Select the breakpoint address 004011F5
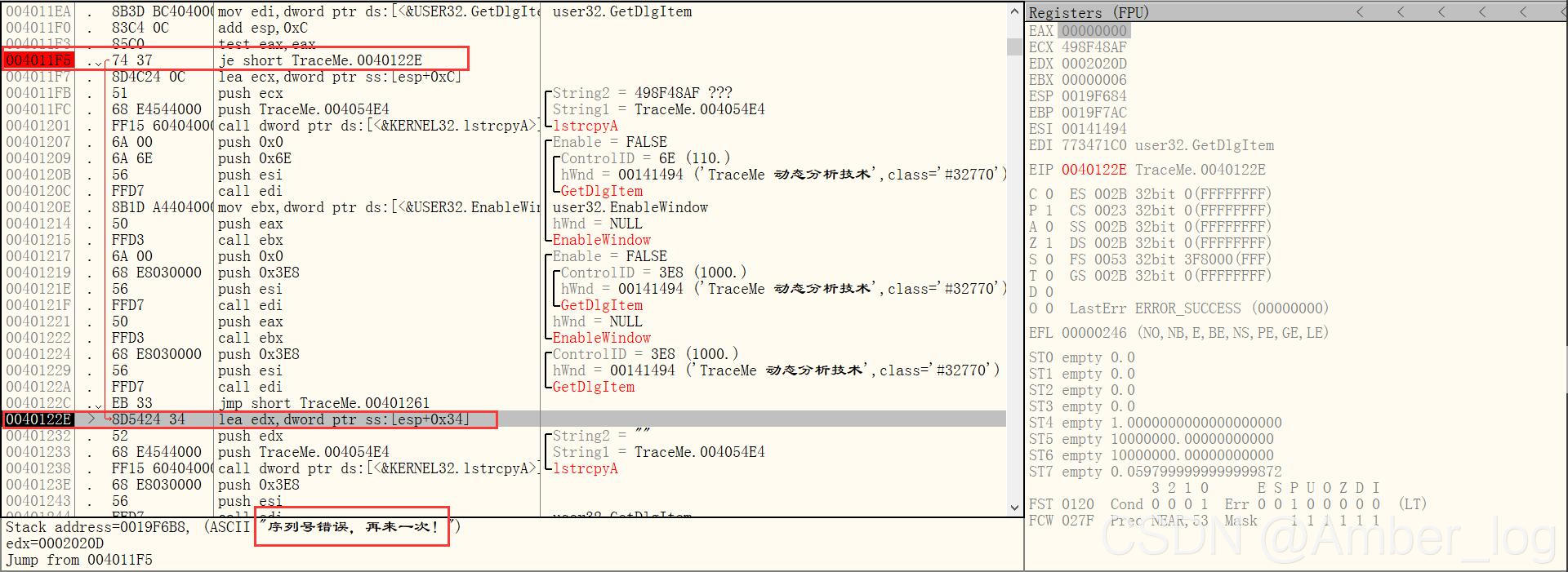The height and width of the screenshot is (572, 1568). [x=38, y=60]
